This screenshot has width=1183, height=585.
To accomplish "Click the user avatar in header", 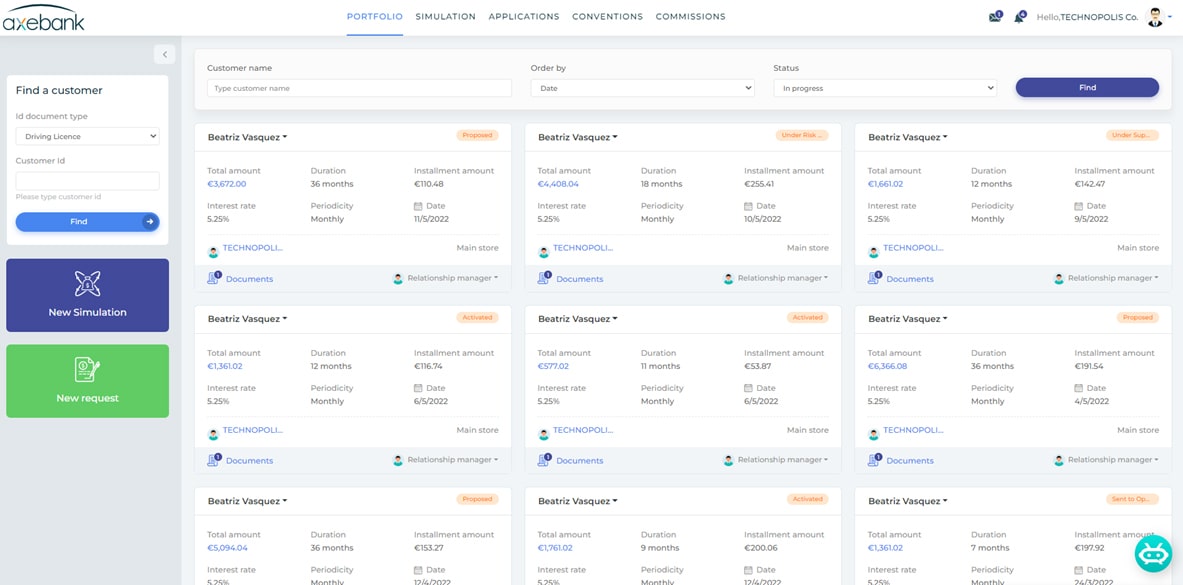I will (x=1155, y=17).
